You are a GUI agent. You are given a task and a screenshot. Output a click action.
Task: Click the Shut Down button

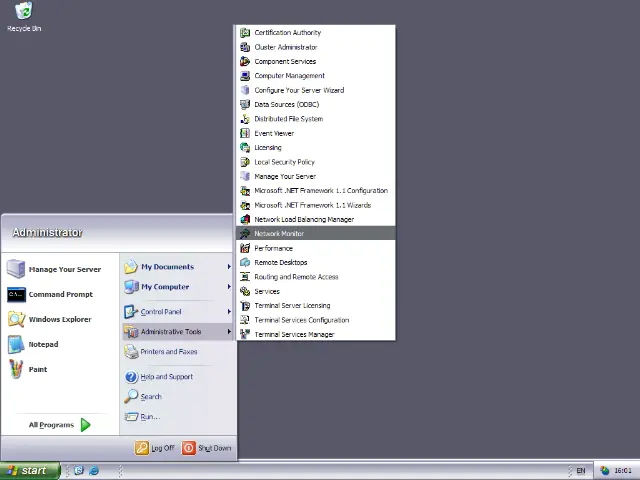(207, 448)
